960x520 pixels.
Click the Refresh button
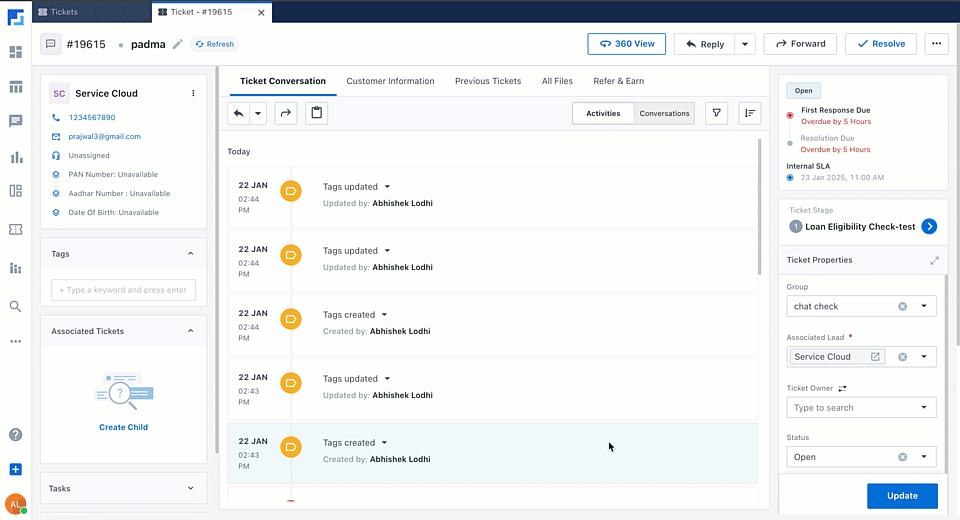tap(214, 44)
